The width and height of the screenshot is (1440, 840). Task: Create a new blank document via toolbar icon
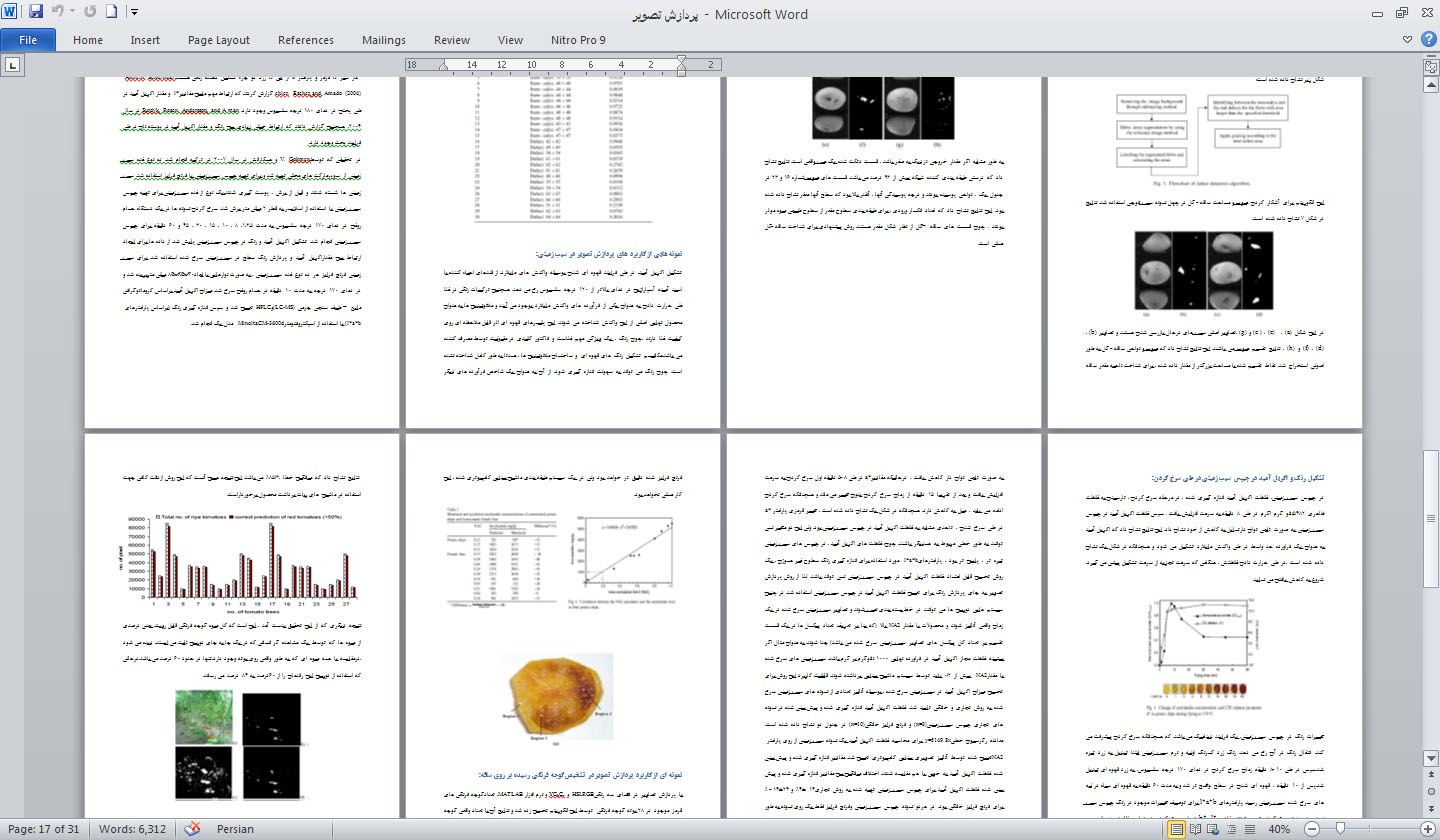click(112, 13)
